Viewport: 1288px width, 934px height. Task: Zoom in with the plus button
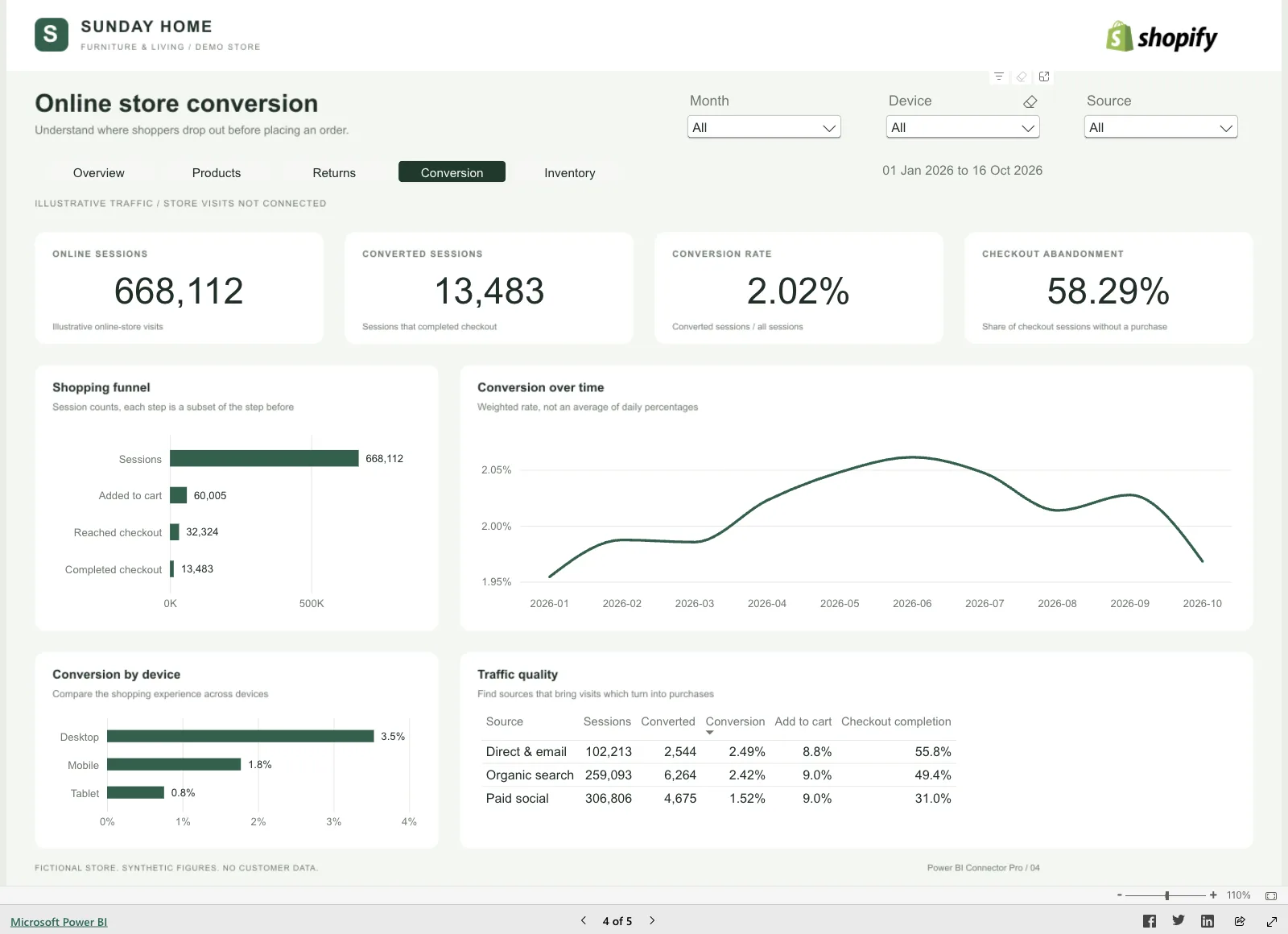pos(1213,895)
